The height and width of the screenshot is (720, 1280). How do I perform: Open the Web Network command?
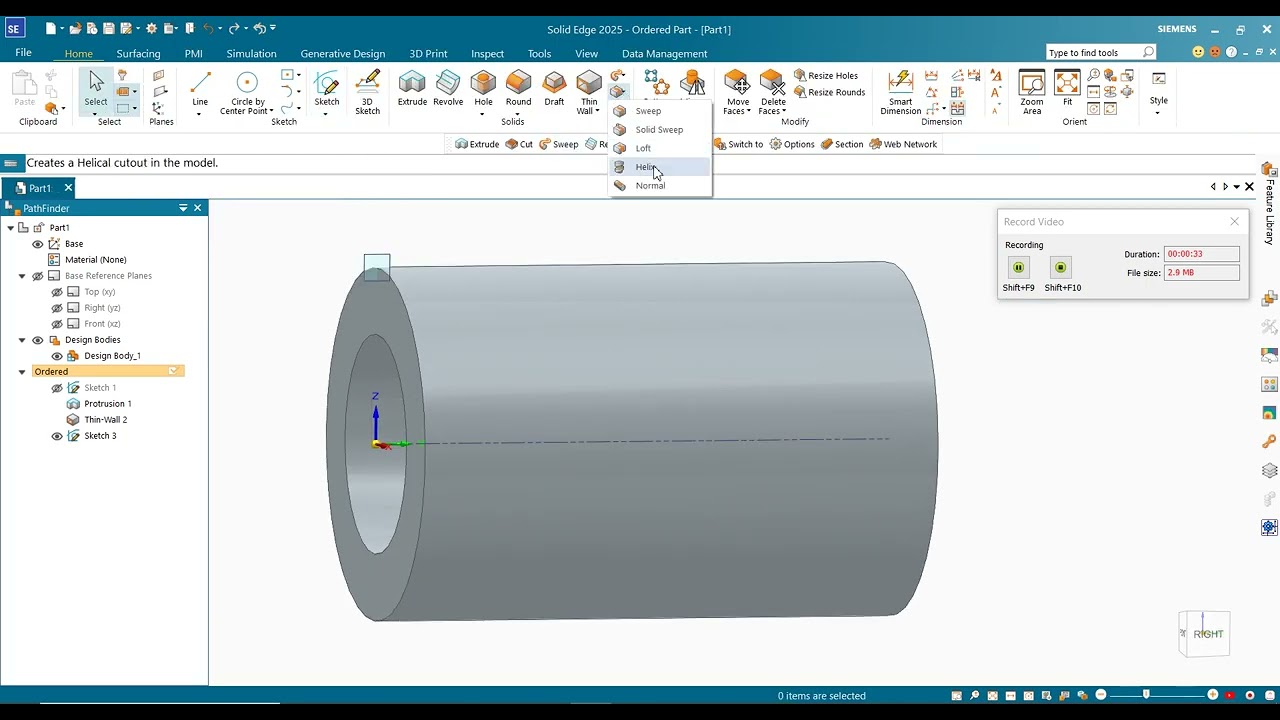point(903,144)
